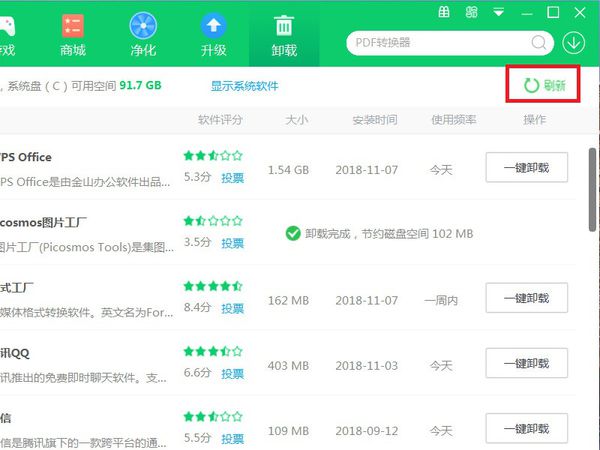Switch to the 净化 cleanup tab

coord(143,35)
